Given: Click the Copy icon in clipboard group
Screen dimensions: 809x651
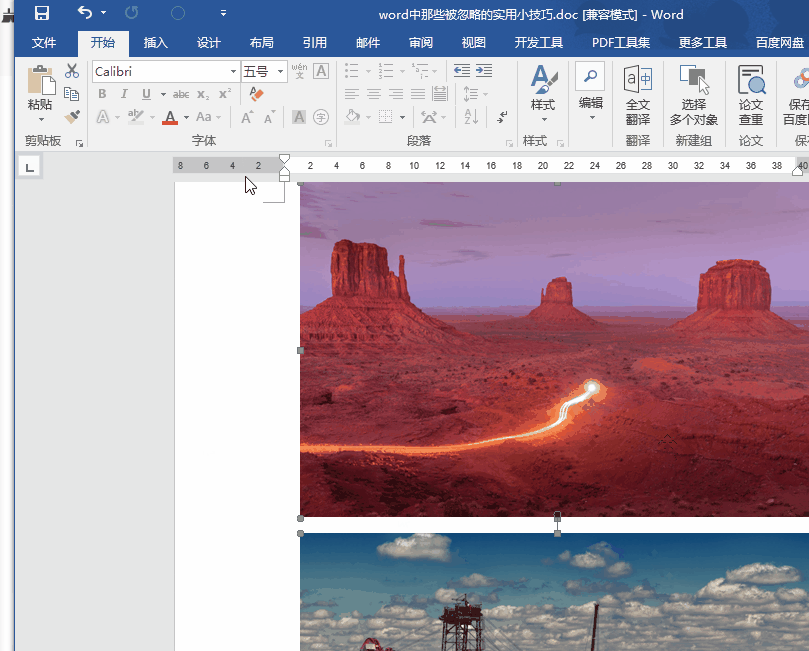Looking at the screenshot, I should point(70,93).
